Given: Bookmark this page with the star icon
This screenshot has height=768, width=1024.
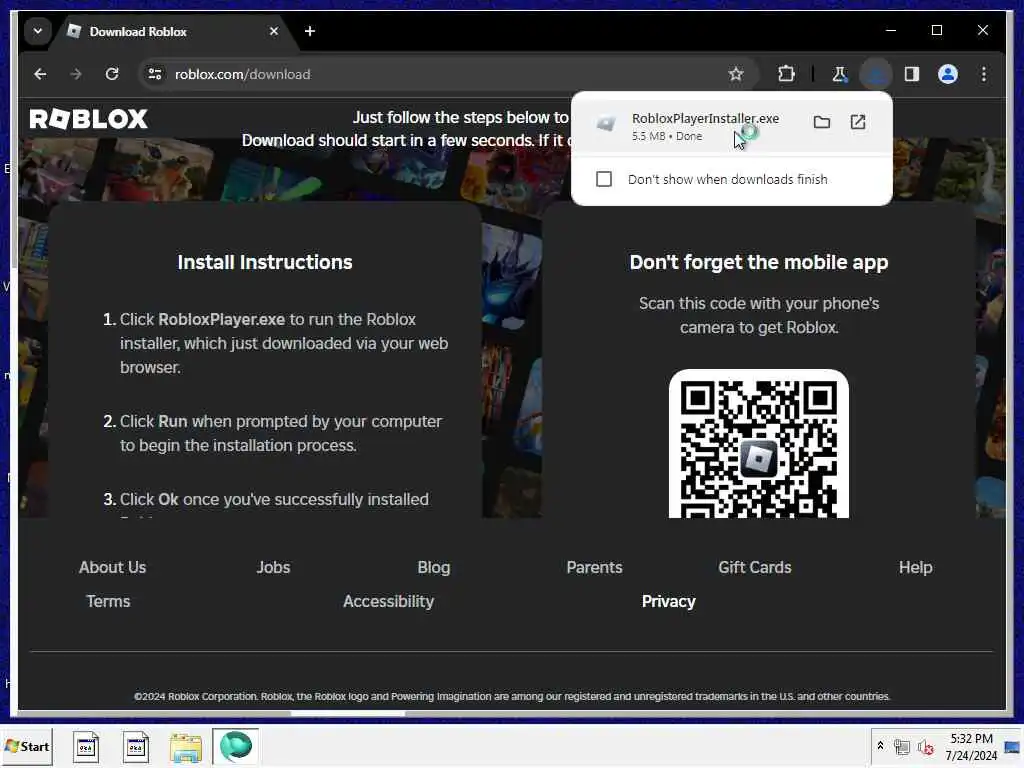Looking at the screenshot, I should (736, 74).
